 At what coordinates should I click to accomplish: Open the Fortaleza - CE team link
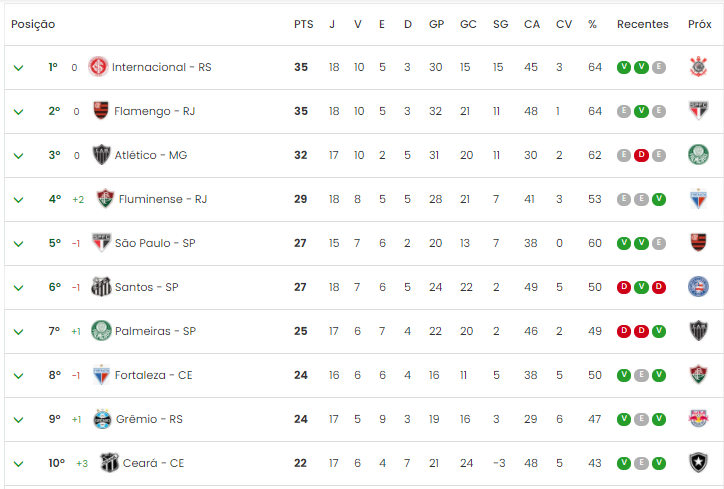(153, 375)
